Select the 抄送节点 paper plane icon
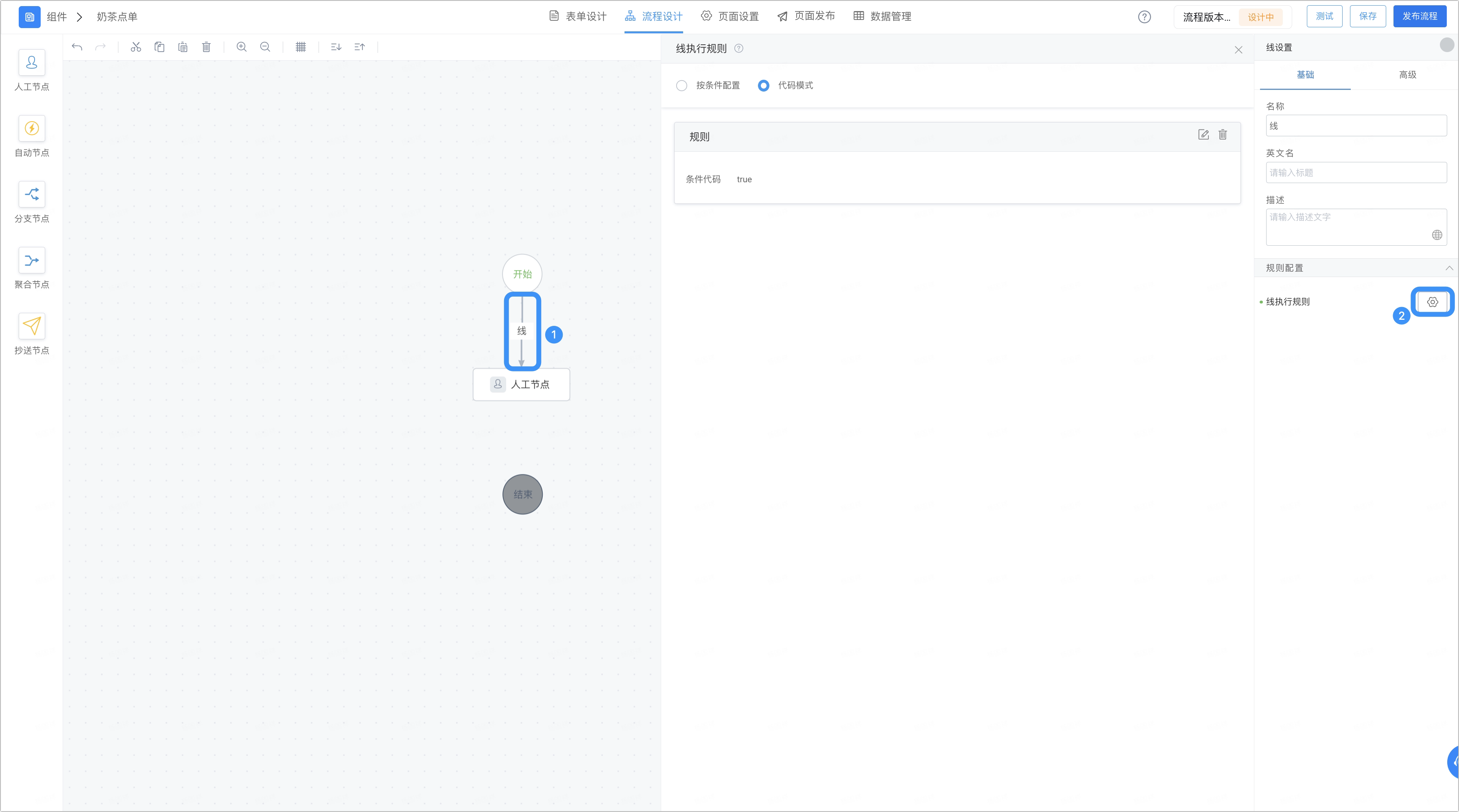The image size is (1459, 812). coord(32,326)
